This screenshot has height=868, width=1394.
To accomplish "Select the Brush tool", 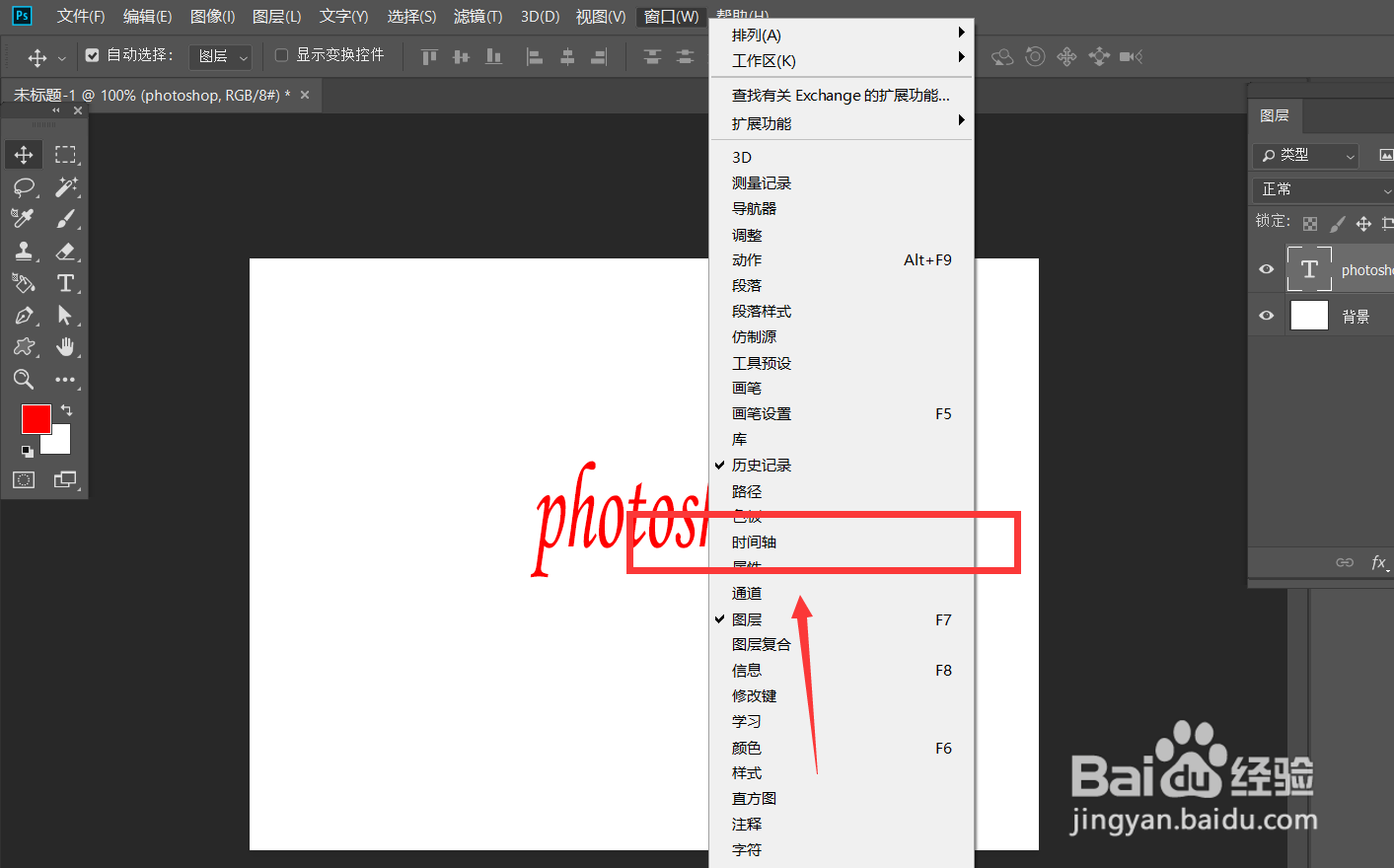I will click(x=65, y=218).
